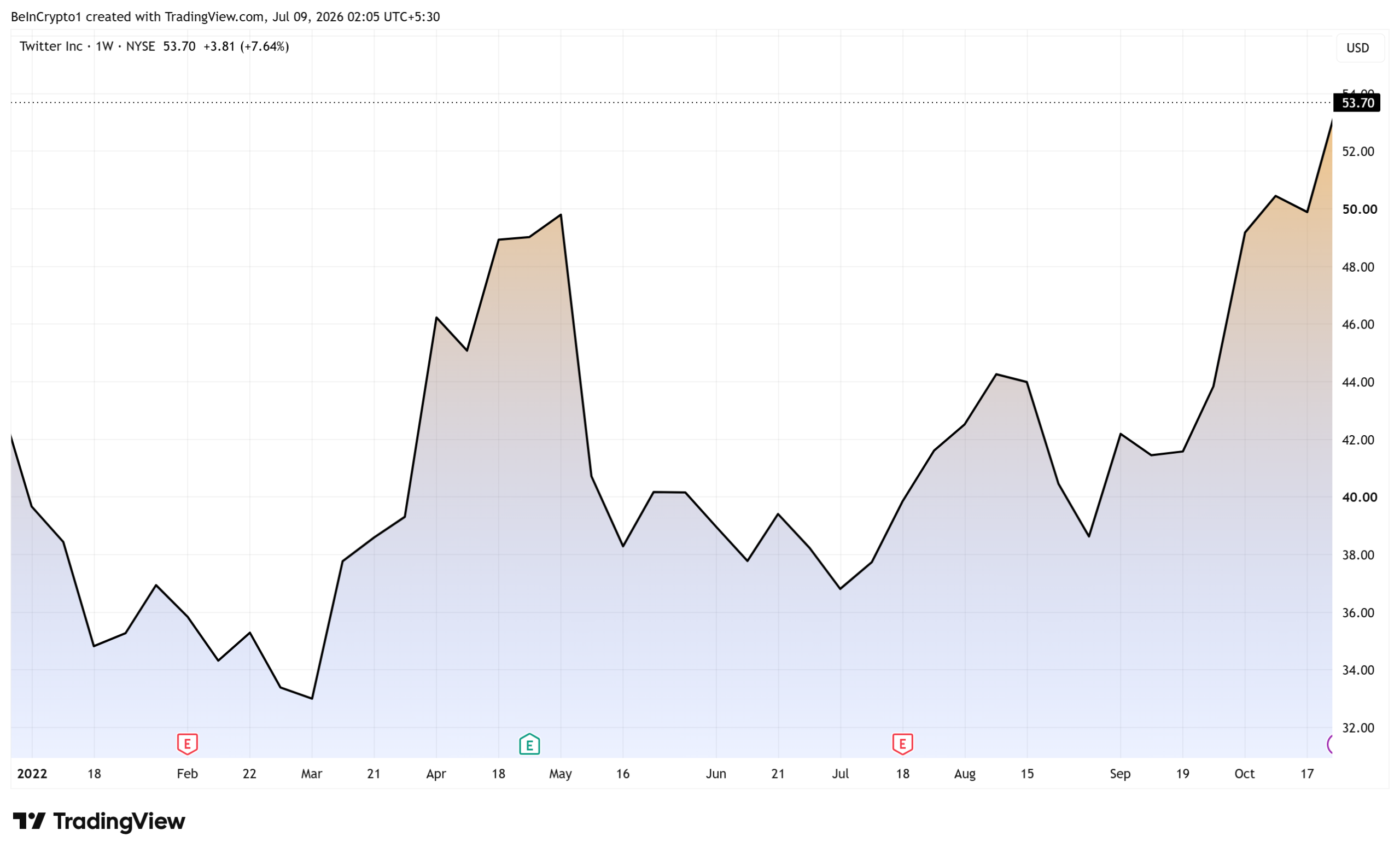Click the red earnings marker near Jul 18
1400x854 pixels.
tap(903, 744)
